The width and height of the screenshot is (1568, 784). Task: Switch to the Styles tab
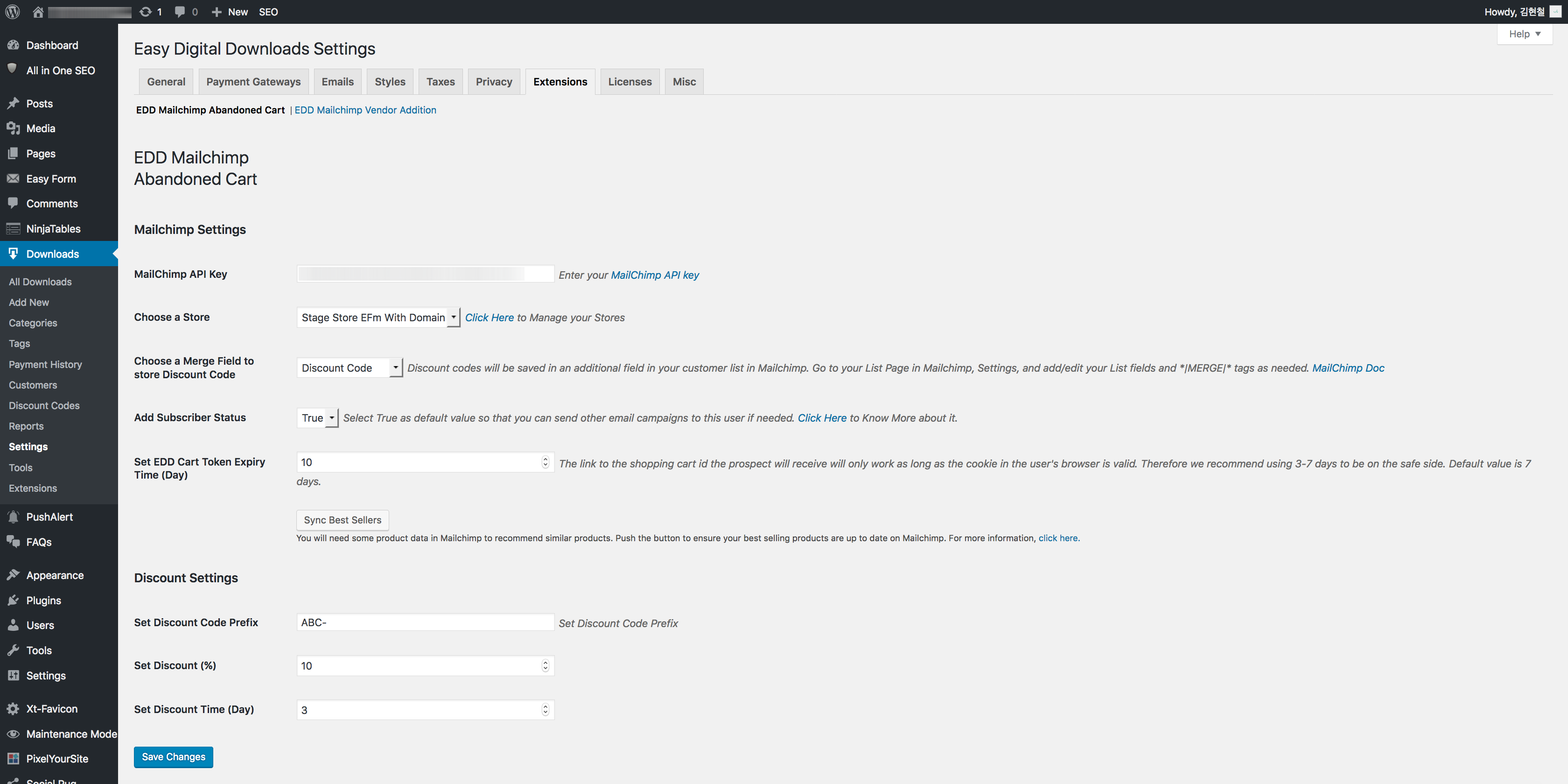[390, 82]
